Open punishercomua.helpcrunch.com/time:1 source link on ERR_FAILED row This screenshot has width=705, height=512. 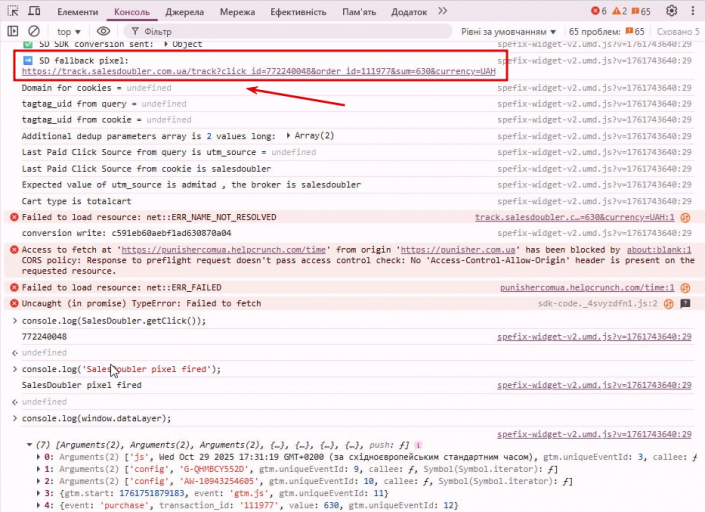pos(587,288)
